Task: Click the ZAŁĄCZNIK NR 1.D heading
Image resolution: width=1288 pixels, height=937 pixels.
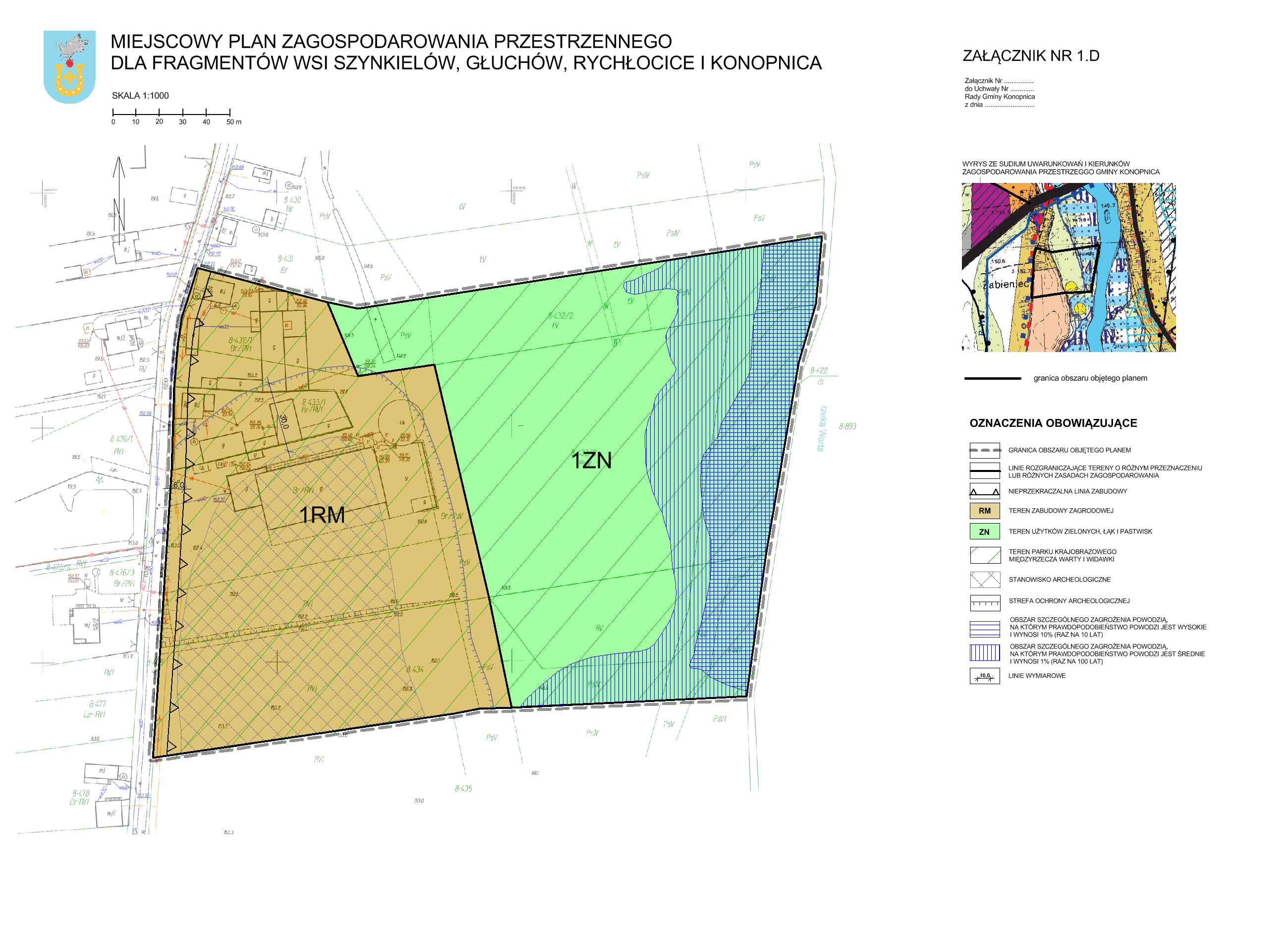Action: 1030,56
